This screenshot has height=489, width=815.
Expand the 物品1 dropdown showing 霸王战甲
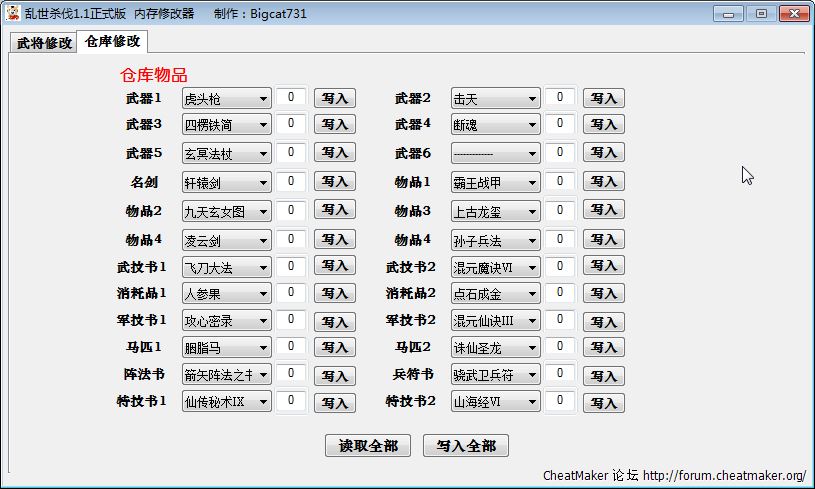click(x=495, y=182)
